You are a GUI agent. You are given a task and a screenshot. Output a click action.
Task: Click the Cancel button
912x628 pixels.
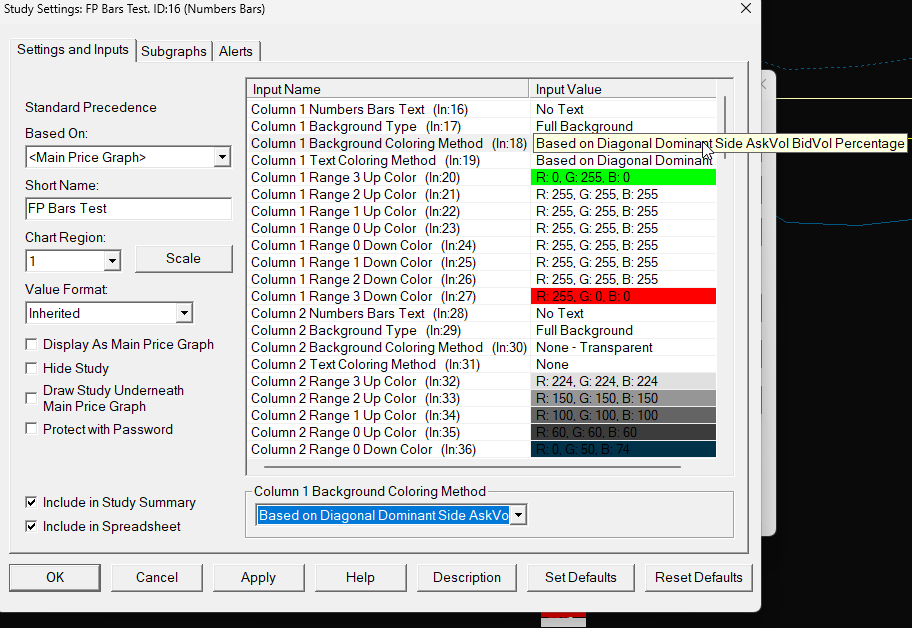pyautogui.click(x=157, y=577)
